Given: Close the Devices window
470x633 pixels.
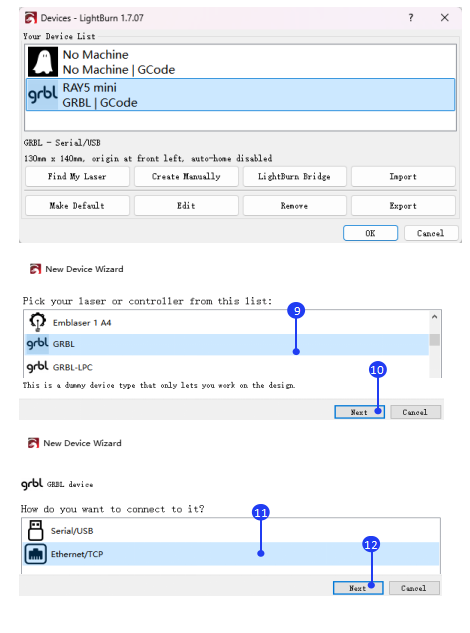Looking at the screenshot, I should (445, 17).
